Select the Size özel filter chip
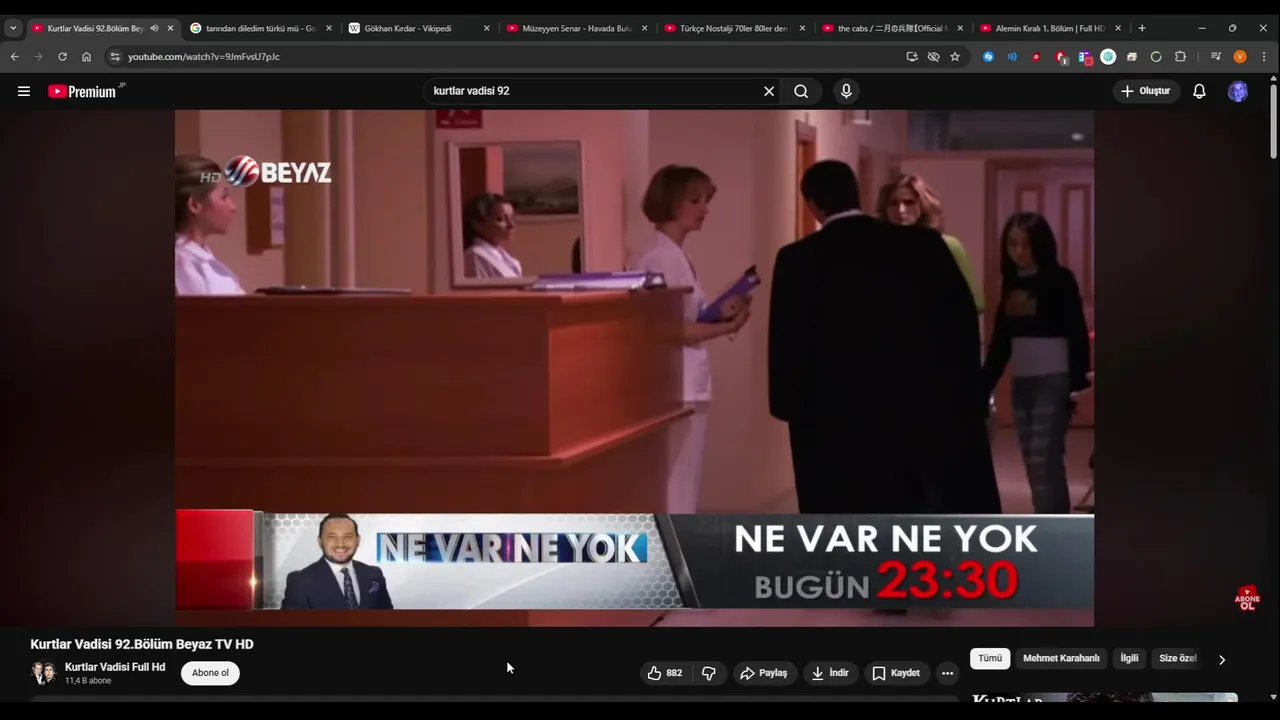 coord(1177,658)
